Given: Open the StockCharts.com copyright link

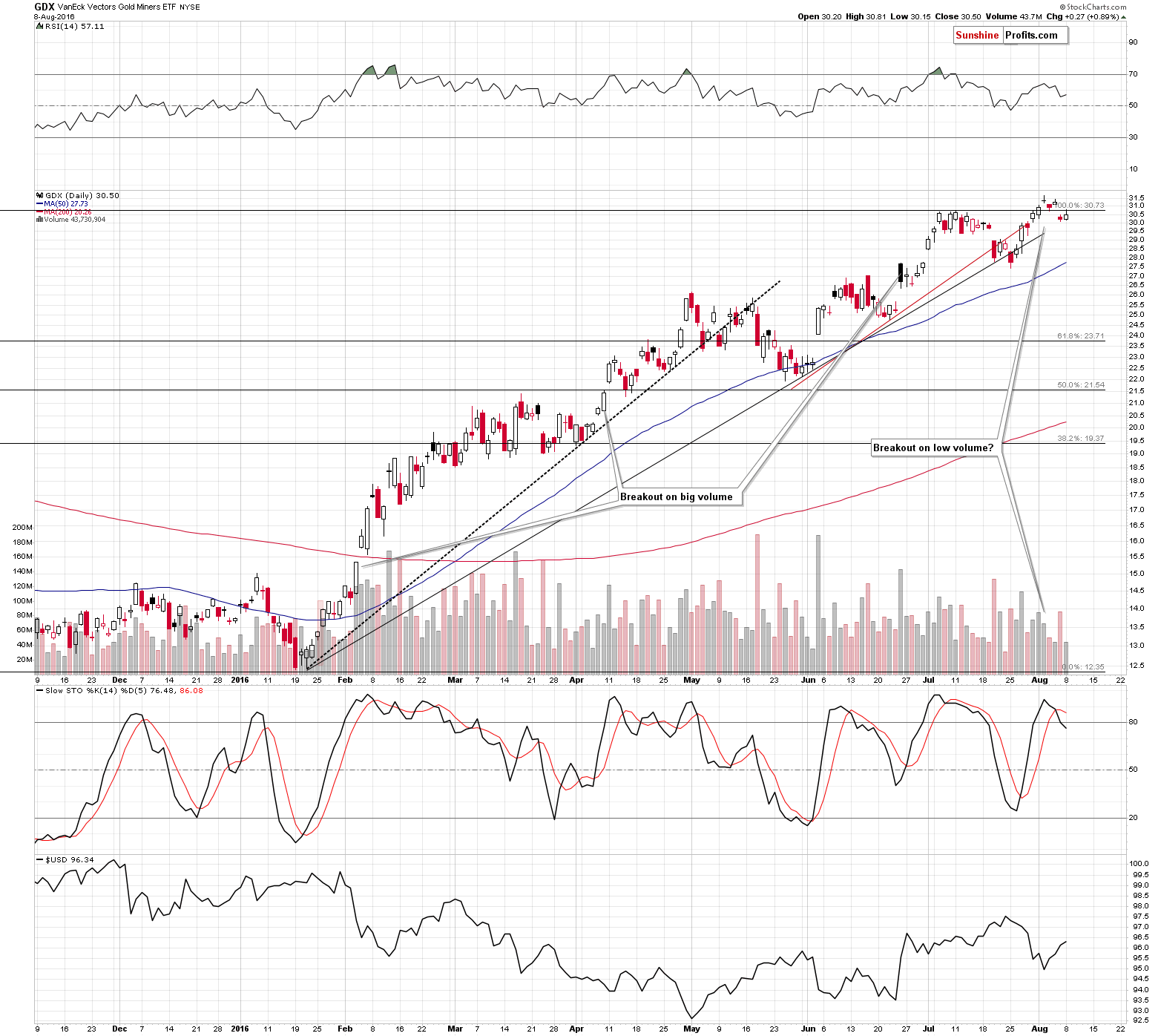Looking at the screenshot, I should 1092,7.
